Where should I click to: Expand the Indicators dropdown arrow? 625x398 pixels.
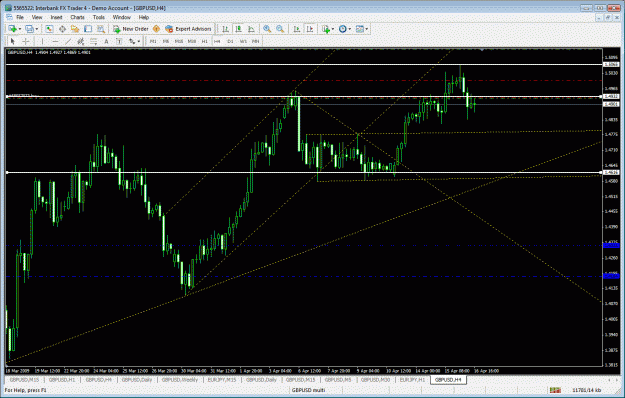point(333,29)
